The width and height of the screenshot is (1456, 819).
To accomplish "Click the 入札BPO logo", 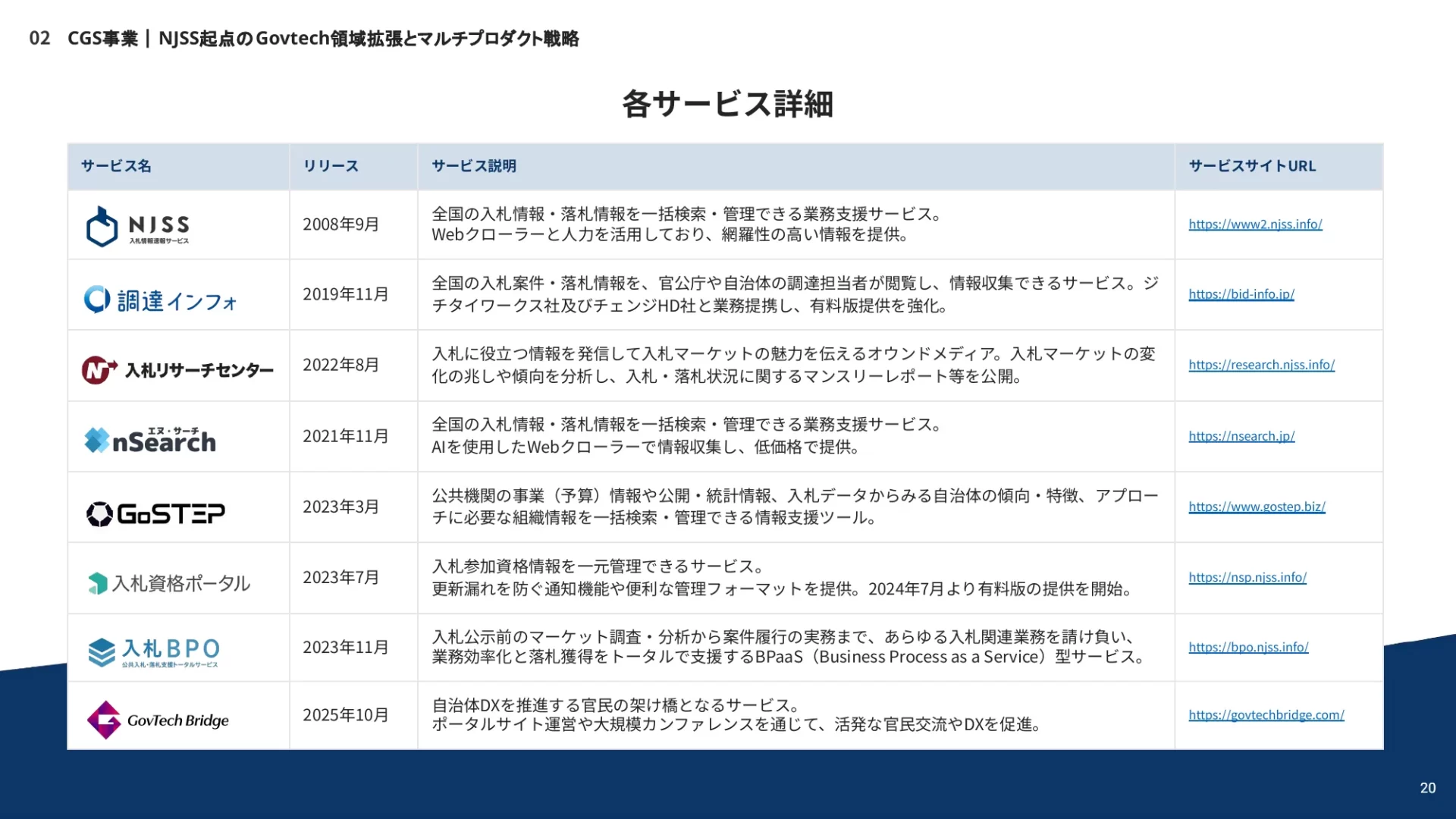I will [154, 651].
